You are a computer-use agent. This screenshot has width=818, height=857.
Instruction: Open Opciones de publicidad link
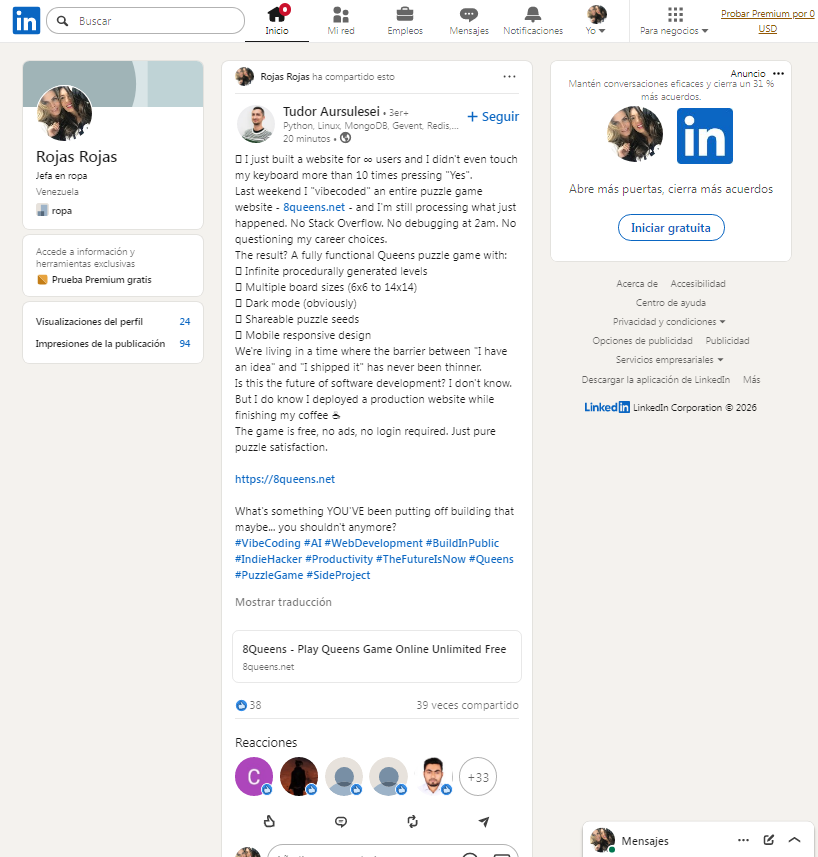[x=642, y=341]
